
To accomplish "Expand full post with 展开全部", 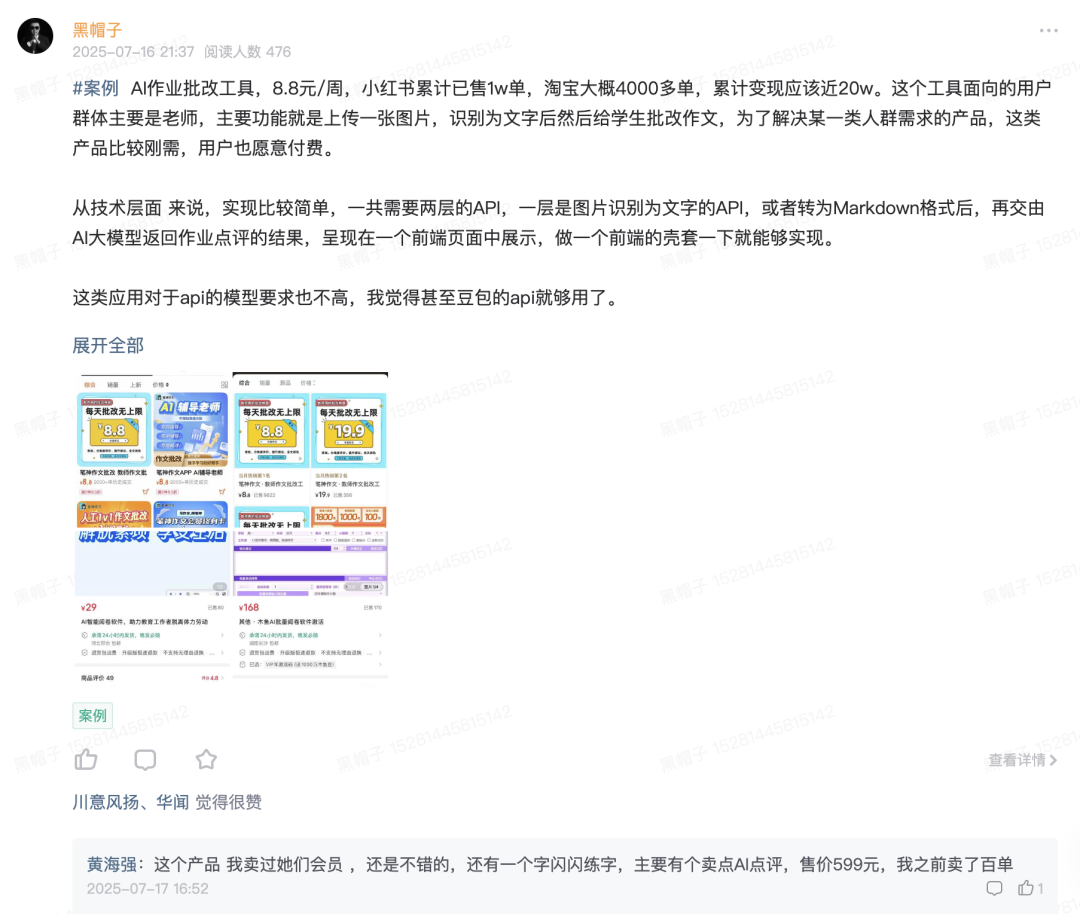I will [108, 345].
